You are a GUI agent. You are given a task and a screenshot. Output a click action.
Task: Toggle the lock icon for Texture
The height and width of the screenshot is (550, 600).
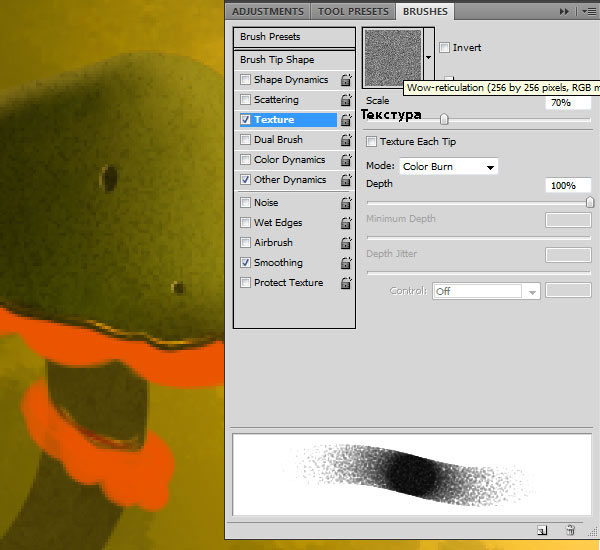pyautogui.click(x=346, y=120)
